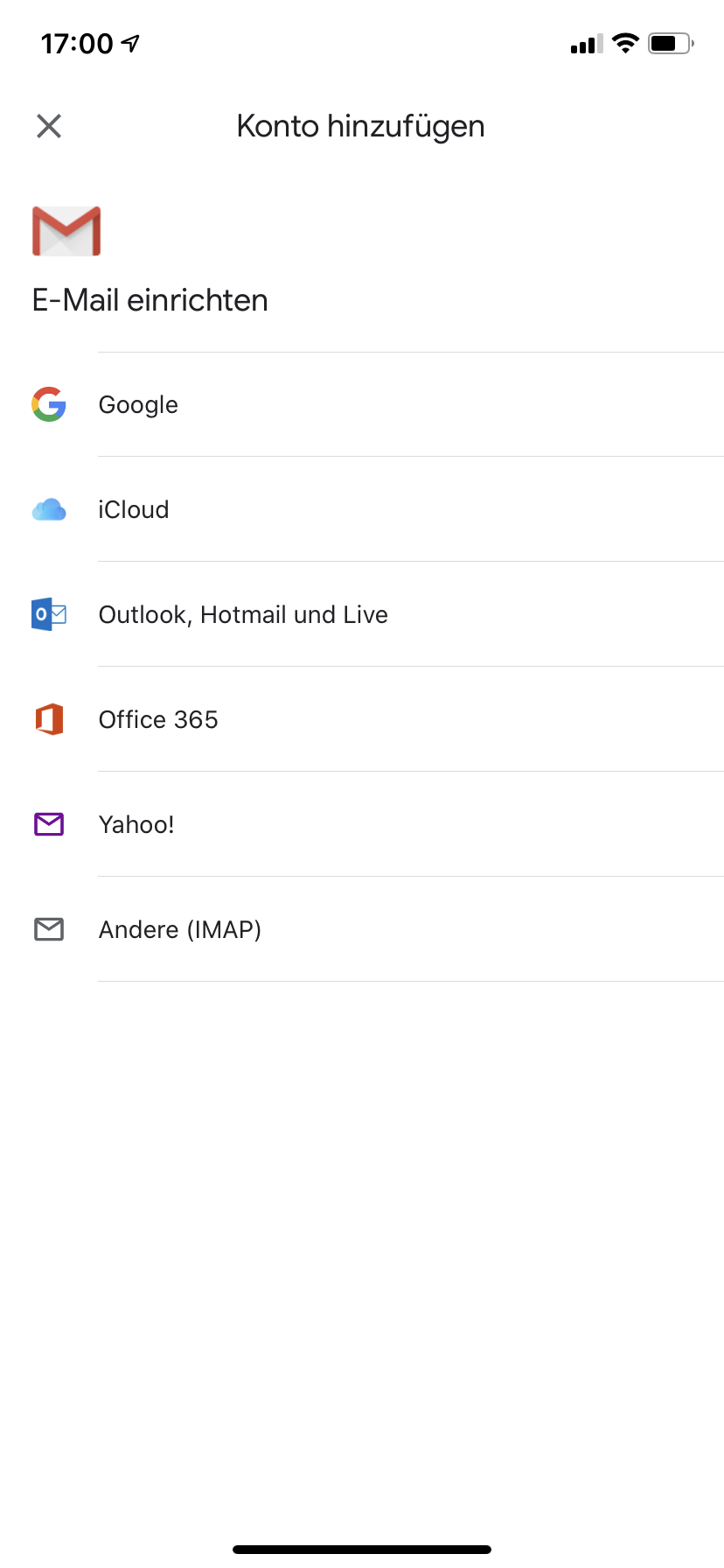Tap the home indicator bar
Screen dimensions: 724x1568
point(362,1550)
